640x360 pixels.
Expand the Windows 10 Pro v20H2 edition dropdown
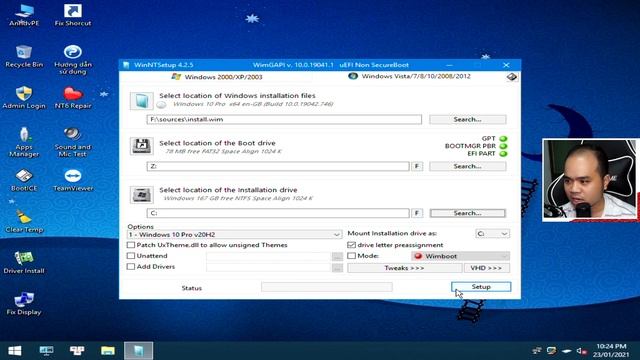[x=234, y=234]
